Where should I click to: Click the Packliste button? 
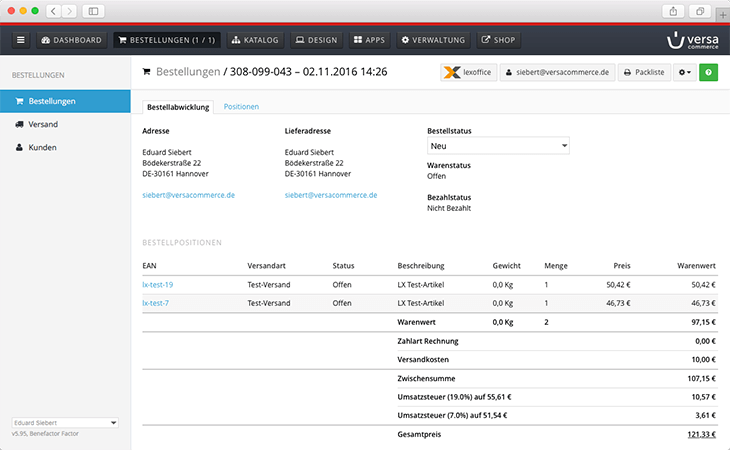[642, 73]
